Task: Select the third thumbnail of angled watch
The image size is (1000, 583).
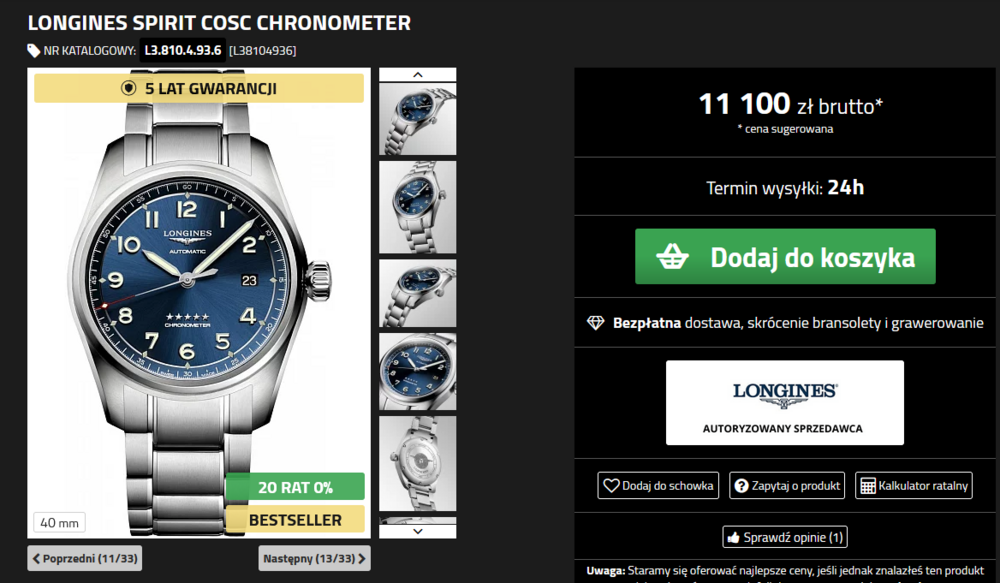Action: (418, 293)
